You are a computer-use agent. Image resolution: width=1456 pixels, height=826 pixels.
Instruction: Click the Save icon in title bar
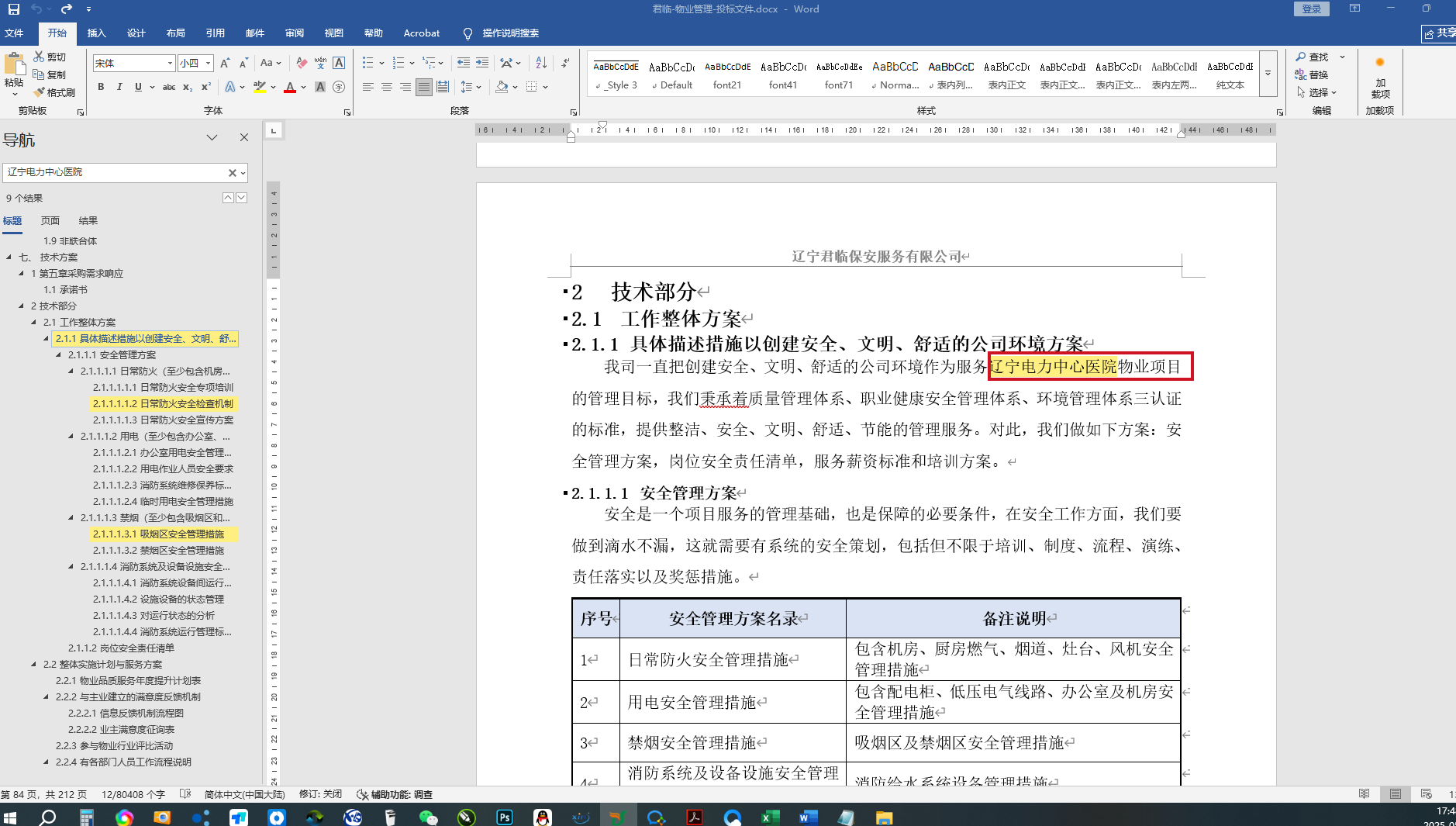click(13, 9)
